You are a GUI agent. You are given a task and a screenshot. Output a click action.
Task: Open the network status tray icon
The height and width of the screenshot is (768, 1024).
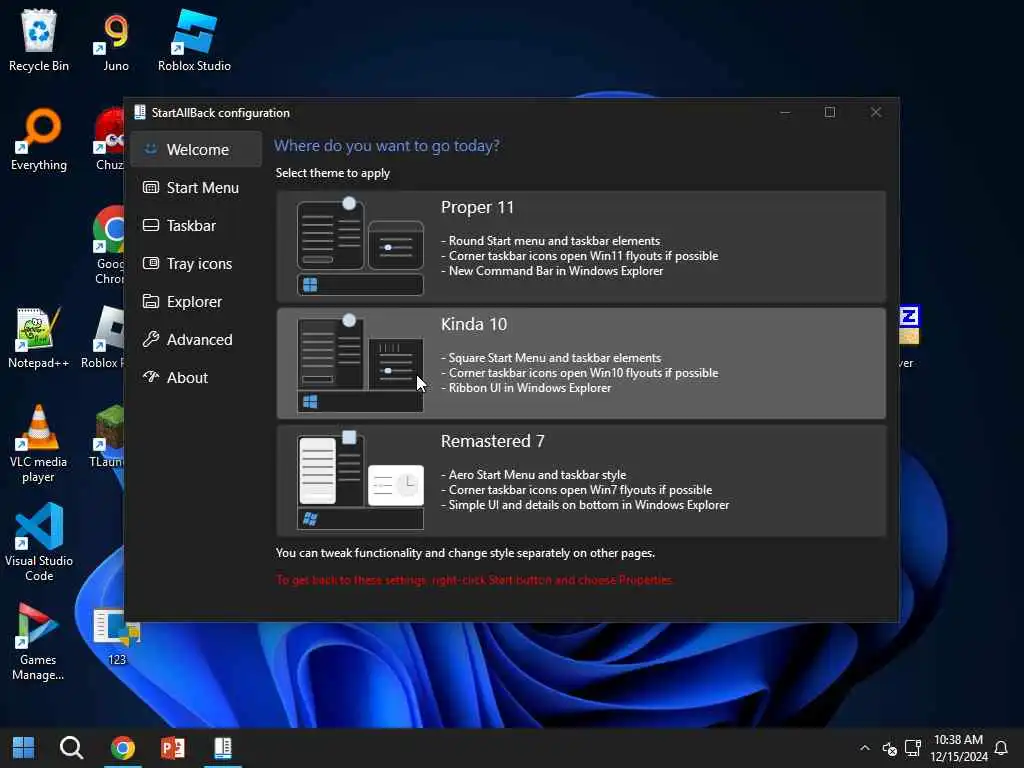click(912, 748)
